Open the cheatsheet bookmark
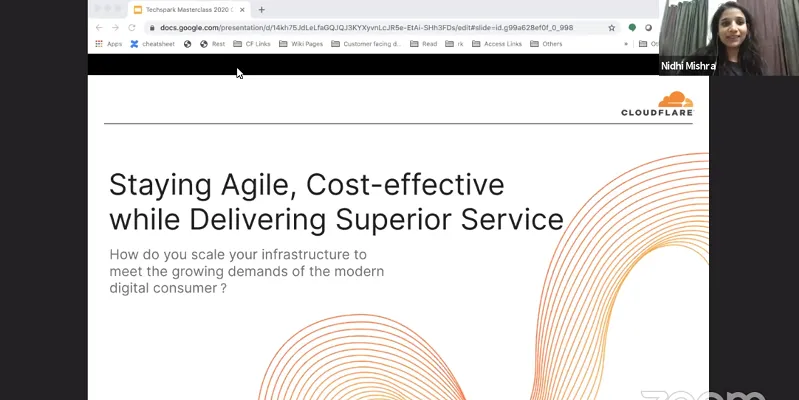Viewport: 799px width, 400px height. click(153, 44)
